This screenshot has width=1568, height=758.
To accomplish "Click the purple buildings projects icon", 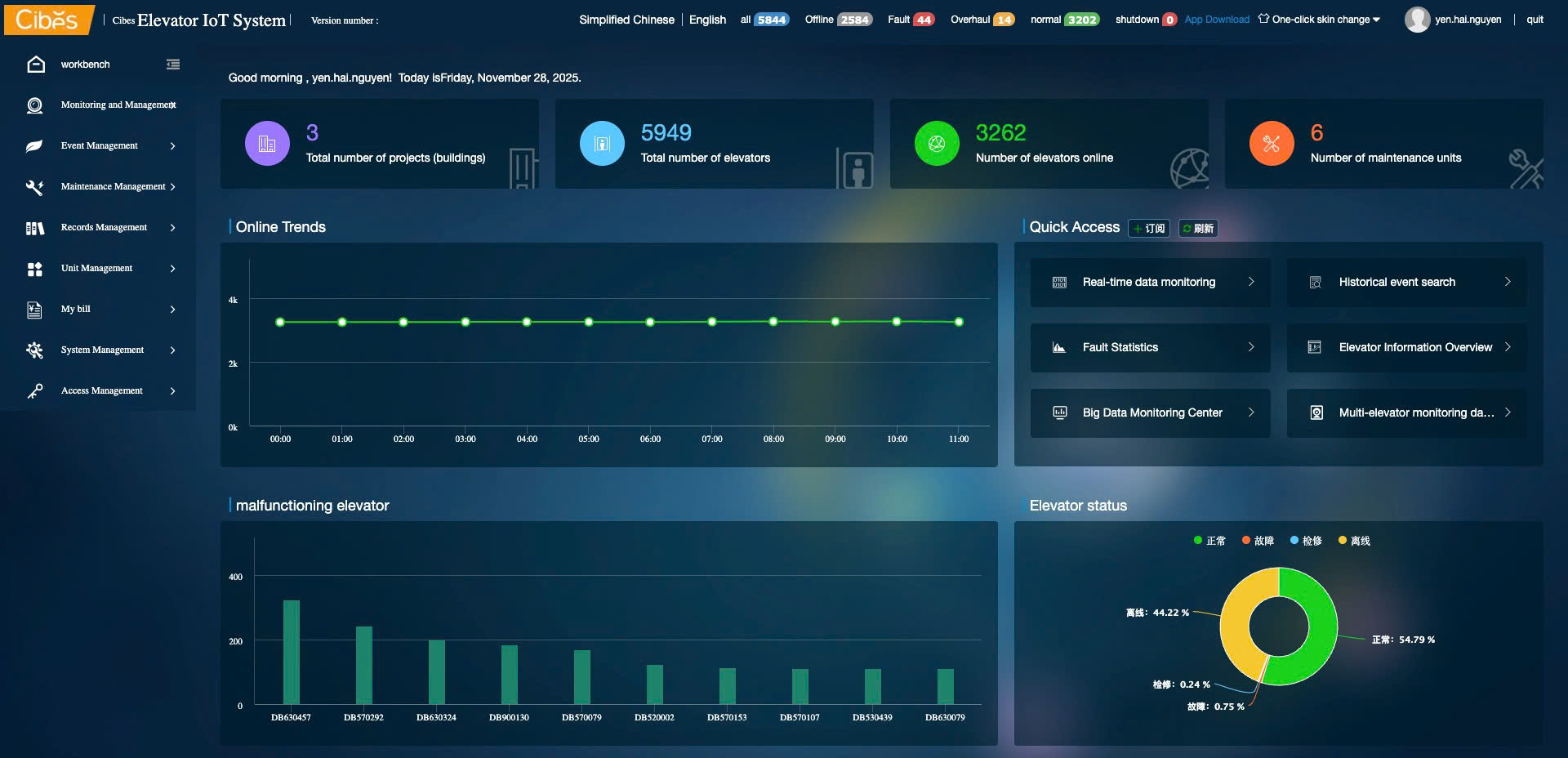I will click(267, 144).
